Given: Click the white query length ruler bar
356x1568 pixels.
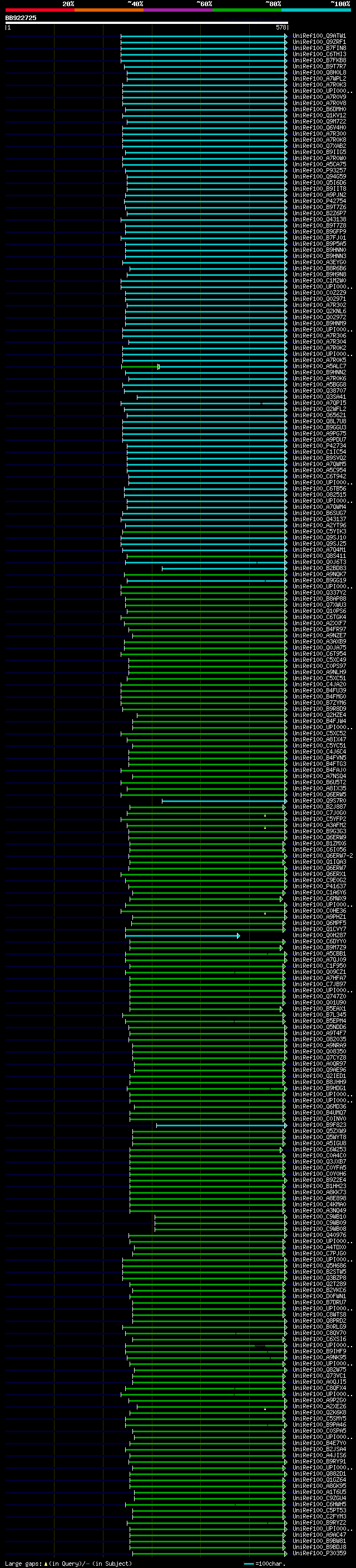Looking at the screenshot, I should coord(147,22).
